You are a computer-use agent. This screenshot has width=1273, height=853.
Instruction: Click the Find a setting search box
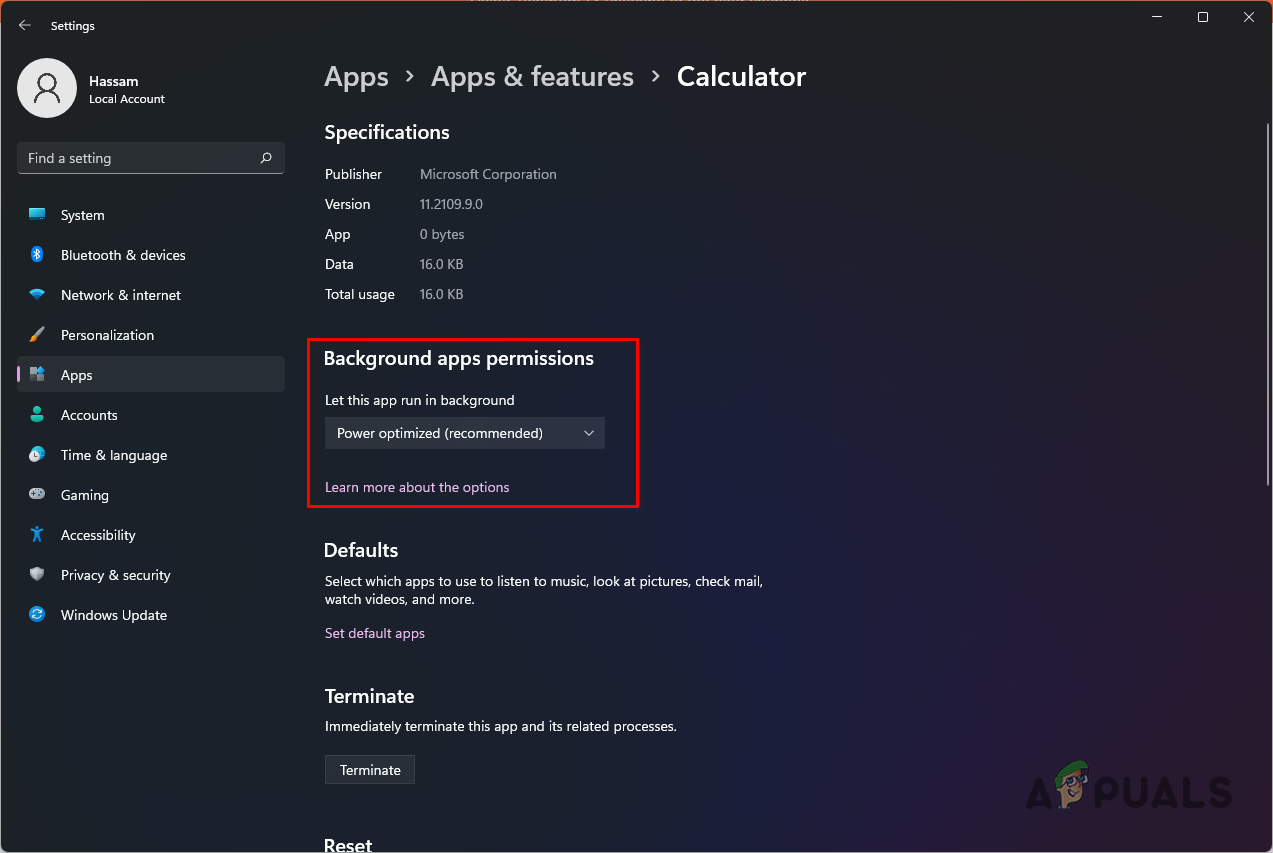click(x=138, y=158)
